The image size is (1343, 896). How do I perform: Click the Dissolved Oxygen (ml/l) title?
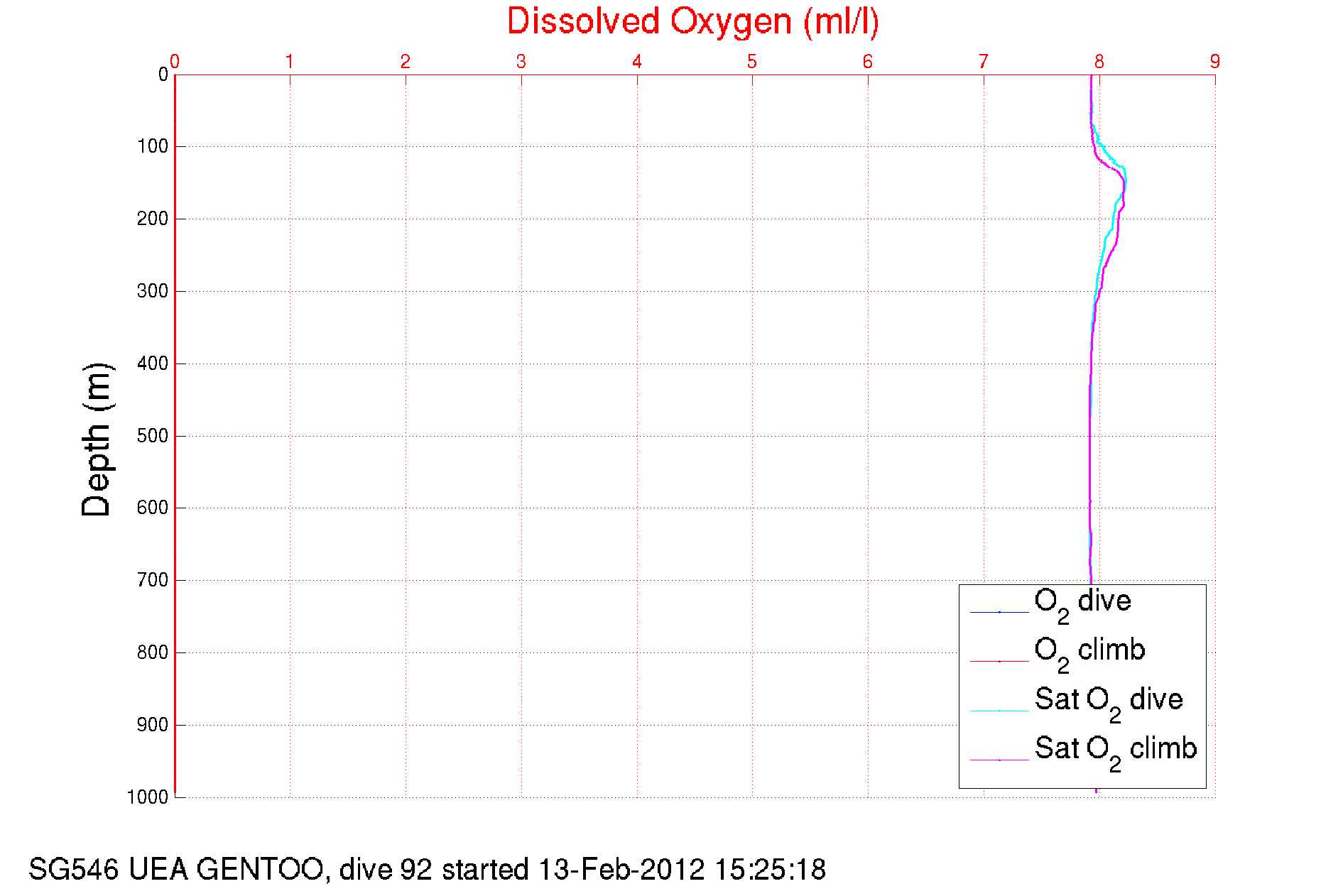(693, 22)
